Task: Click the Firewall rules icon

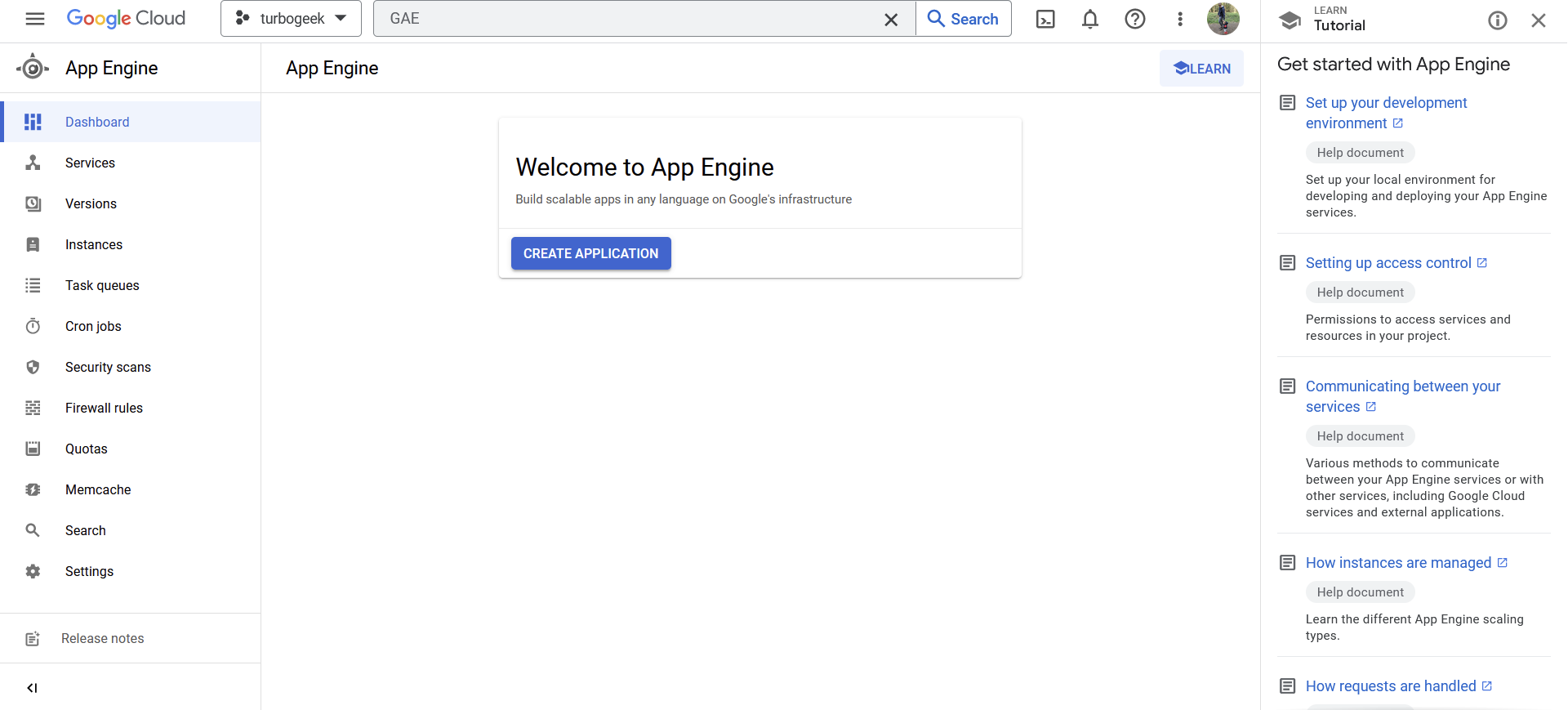Action: pyautogui.click(x=33, y=408)
